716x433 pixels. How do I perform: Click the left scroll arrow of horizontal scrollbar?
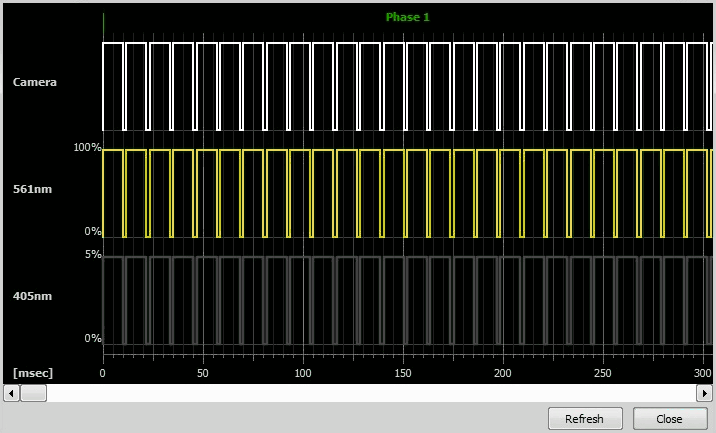pyautogui.click(x=11, y=393)
